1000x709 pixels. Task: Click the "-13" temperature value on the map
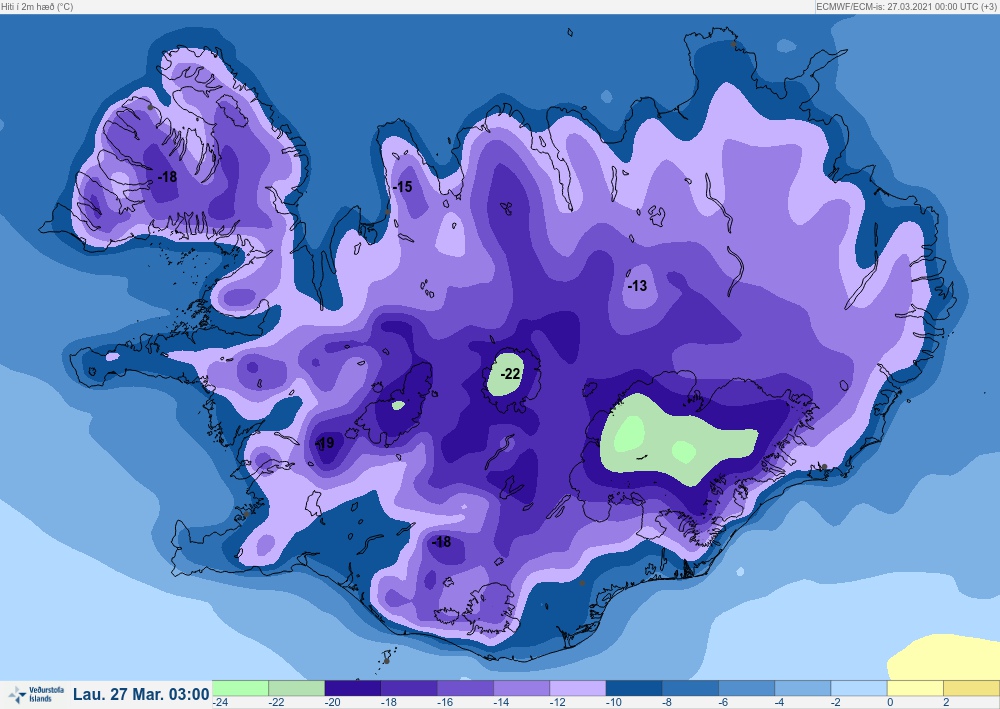(637, 286)
